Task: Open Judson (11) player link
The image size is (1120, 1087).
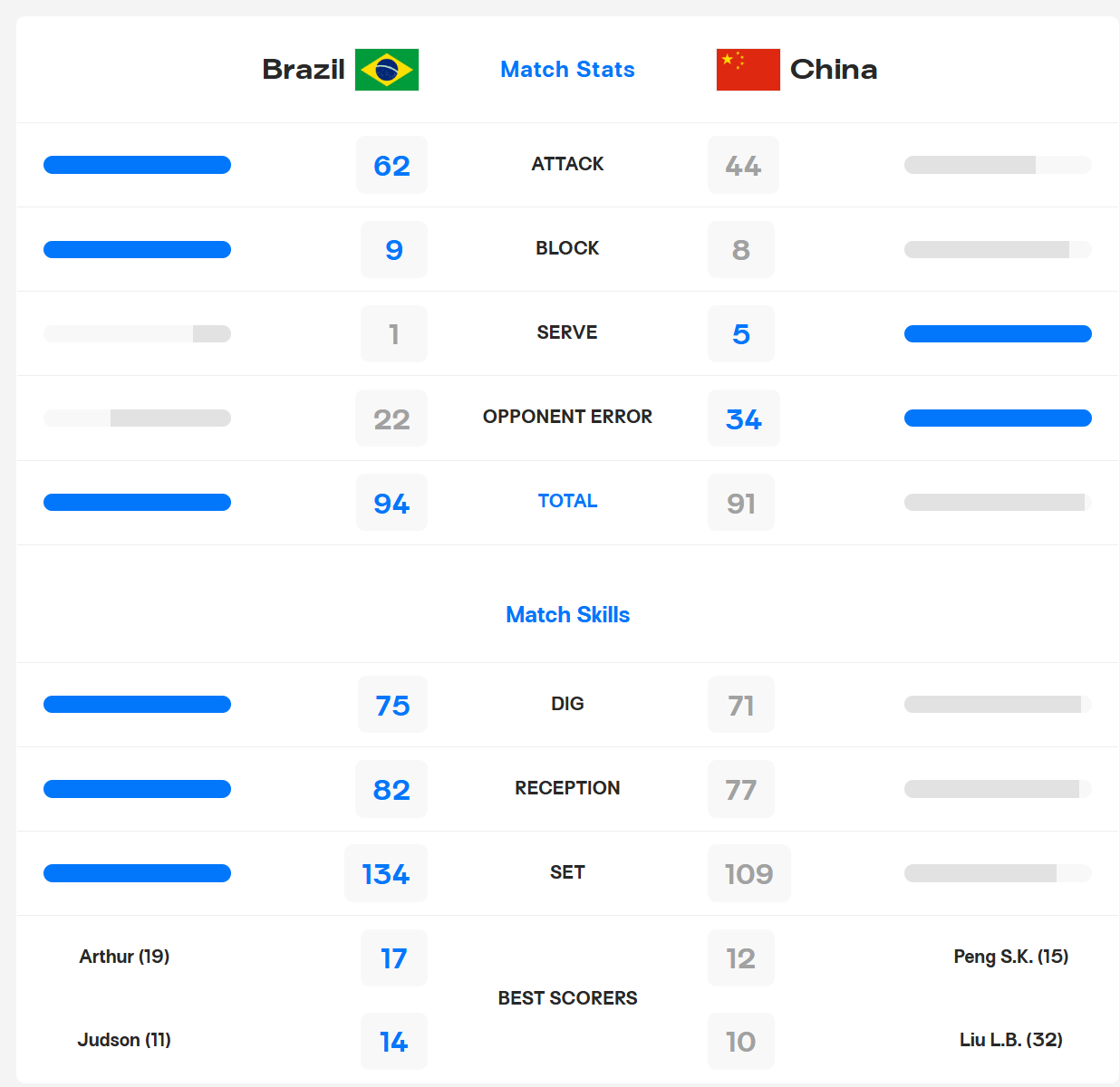Action: 124,1040
